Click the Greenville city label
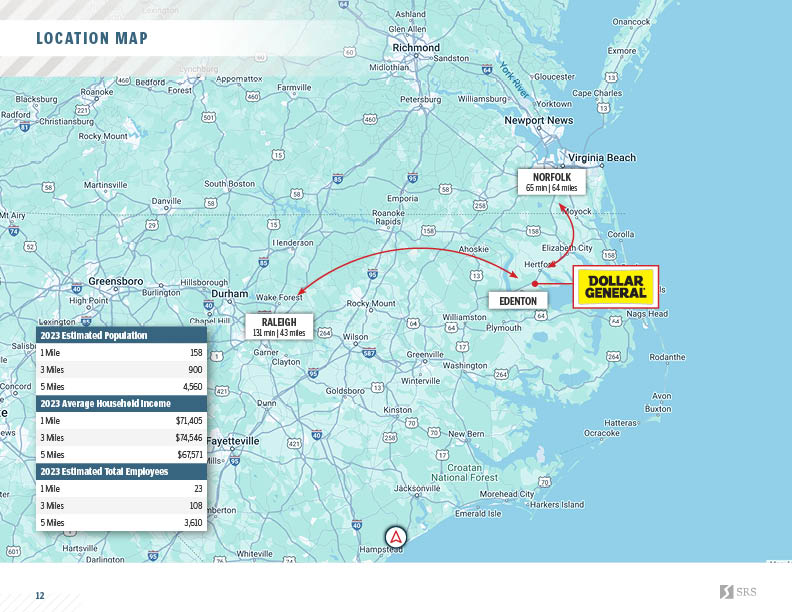Viewport: 792px width, 612px height. [x=425, y=354]
